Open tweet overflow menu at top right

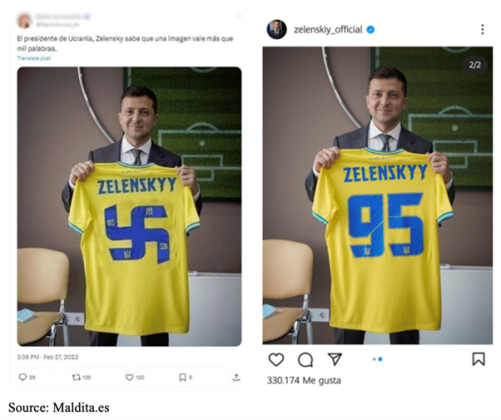point(238,16)
